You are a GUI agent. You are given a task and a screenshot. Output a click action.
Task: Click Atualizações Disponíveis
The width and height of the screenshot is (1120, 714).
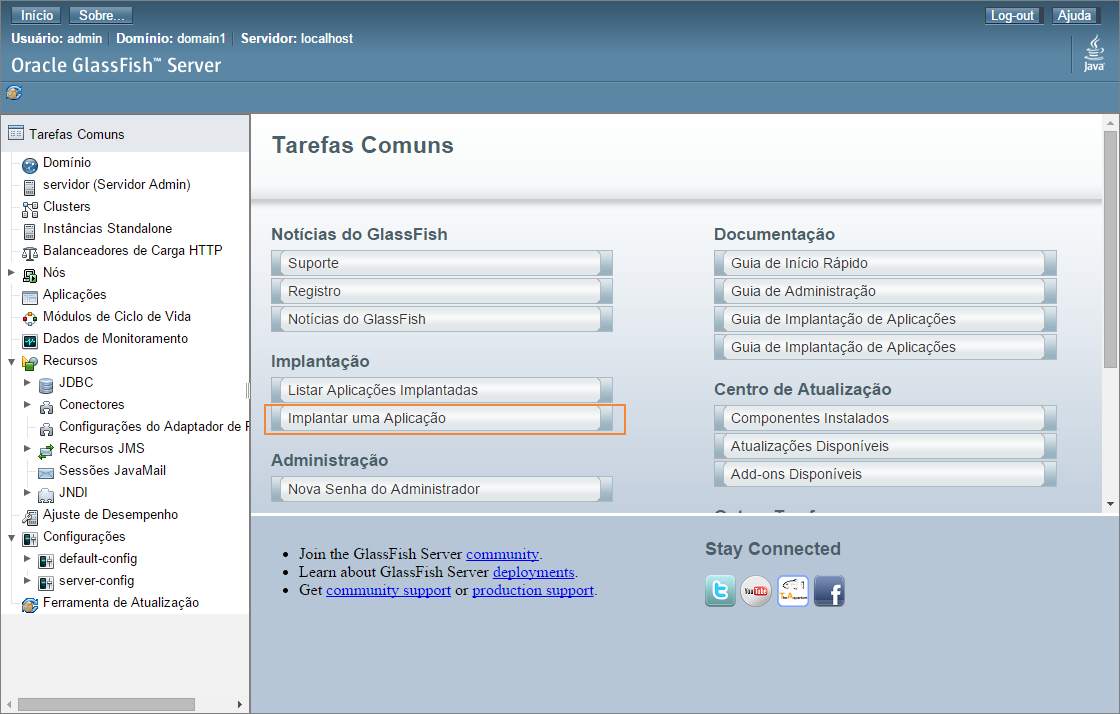click(x=885, y=446)
